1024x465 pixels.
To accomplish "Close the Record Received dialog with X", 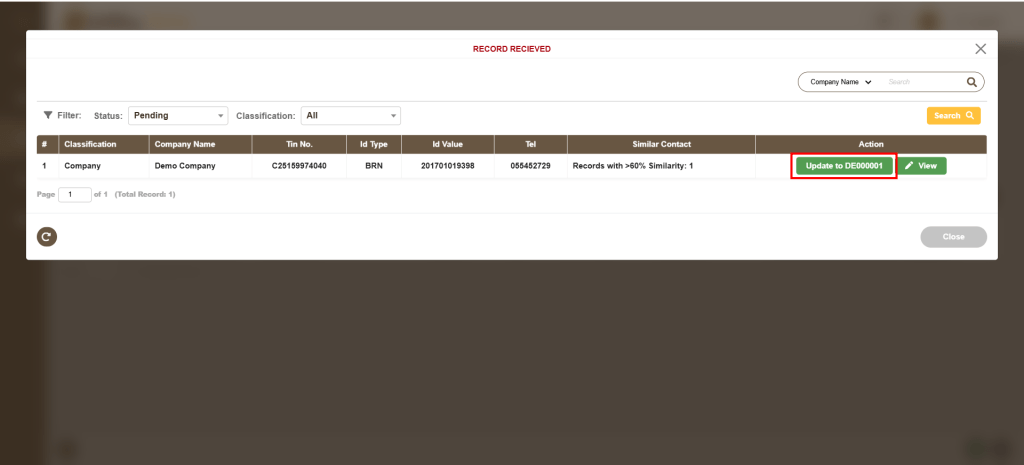I will click(980, 49).
